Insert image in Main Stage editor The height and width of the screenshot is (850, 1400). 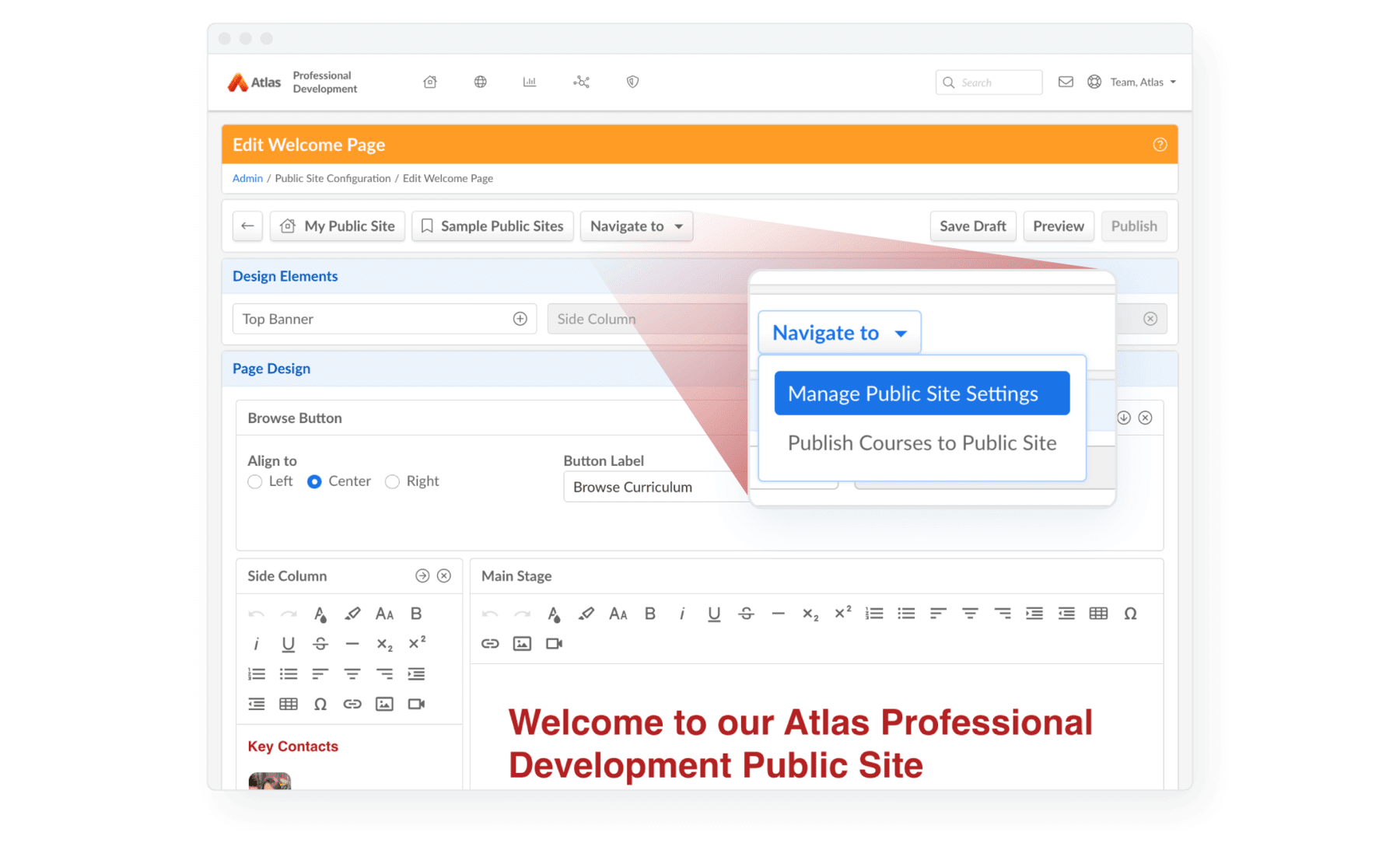coord(522,643)
